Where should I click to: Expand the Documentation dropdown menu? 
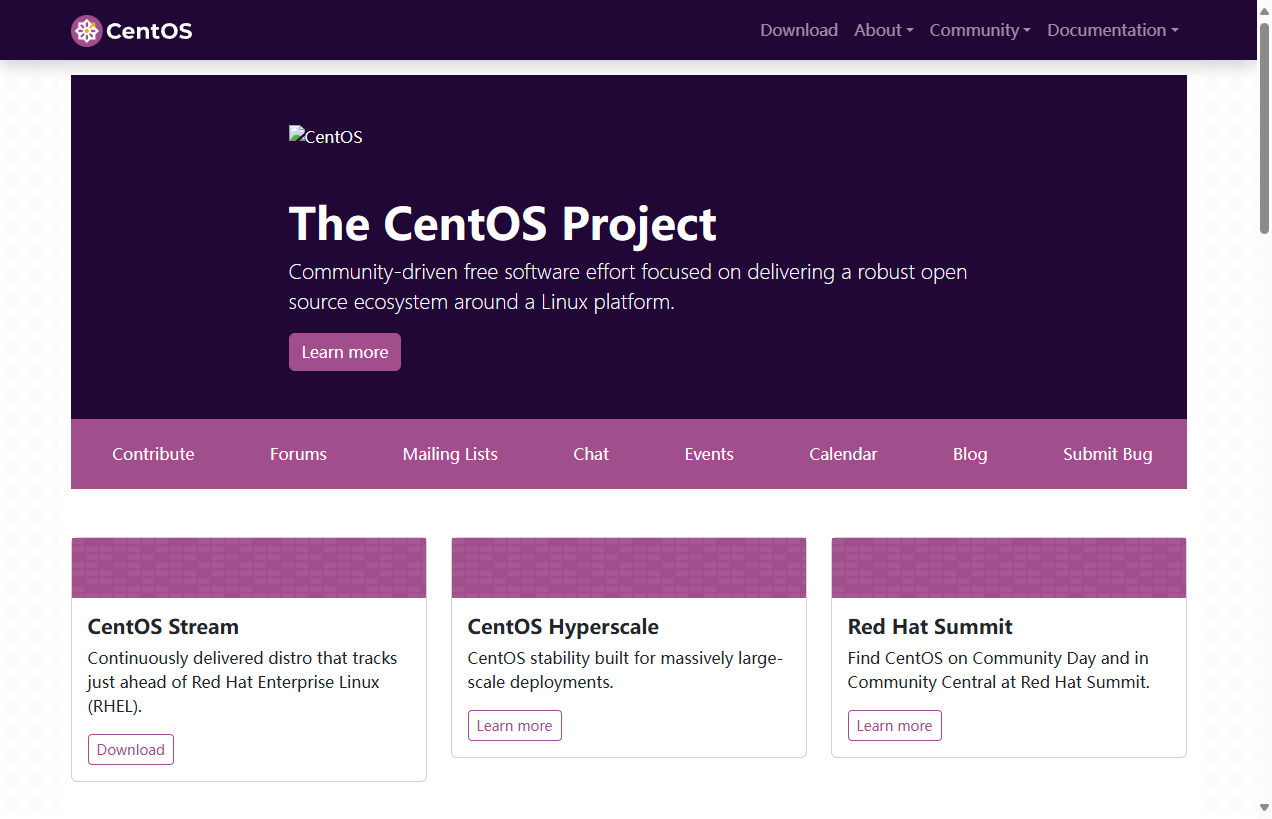coord(1112,30)
